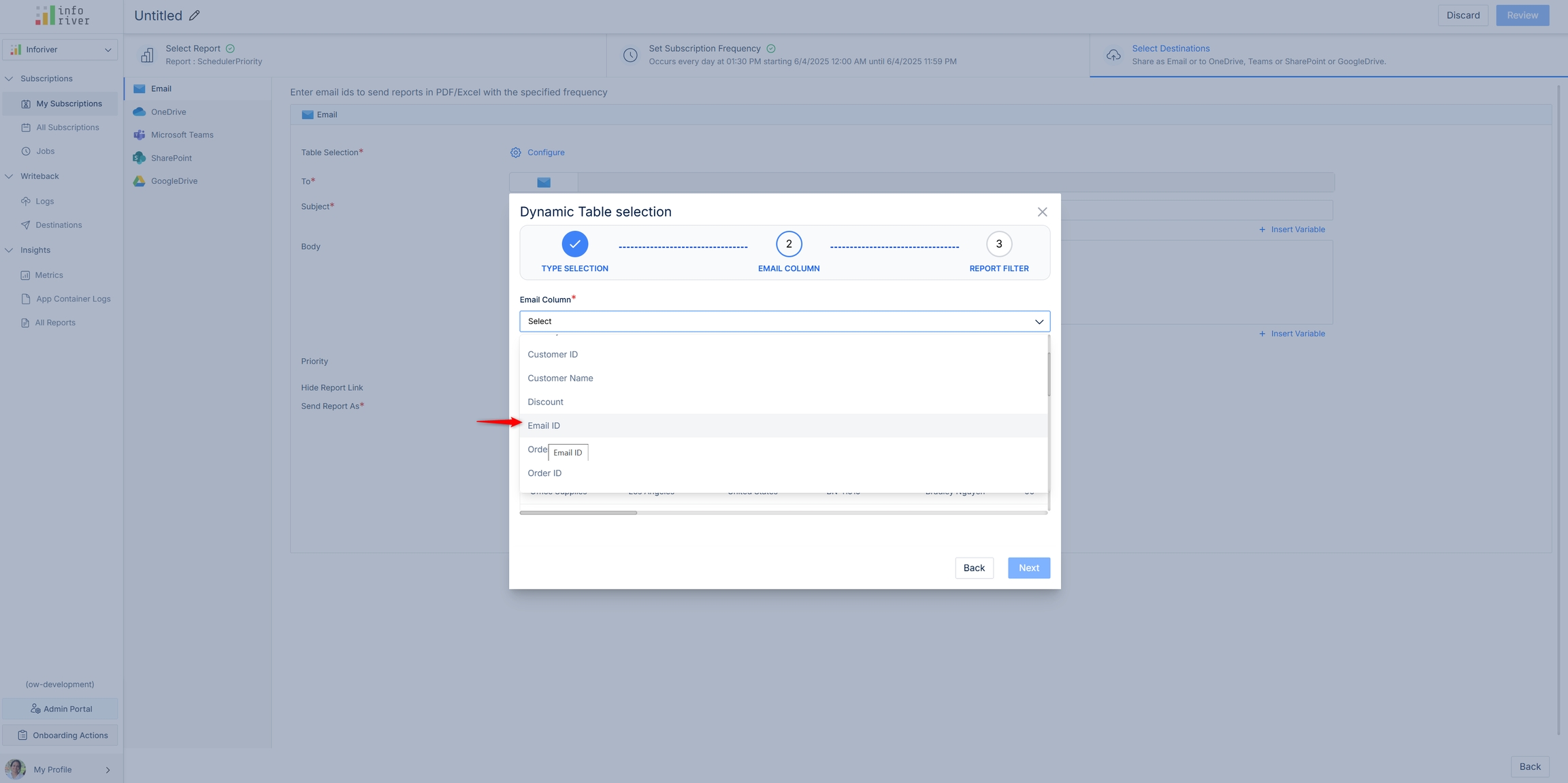The image size is (1568, 783).
Task: Click the Inforiver logo in header
Action: (x=62, y=15)
